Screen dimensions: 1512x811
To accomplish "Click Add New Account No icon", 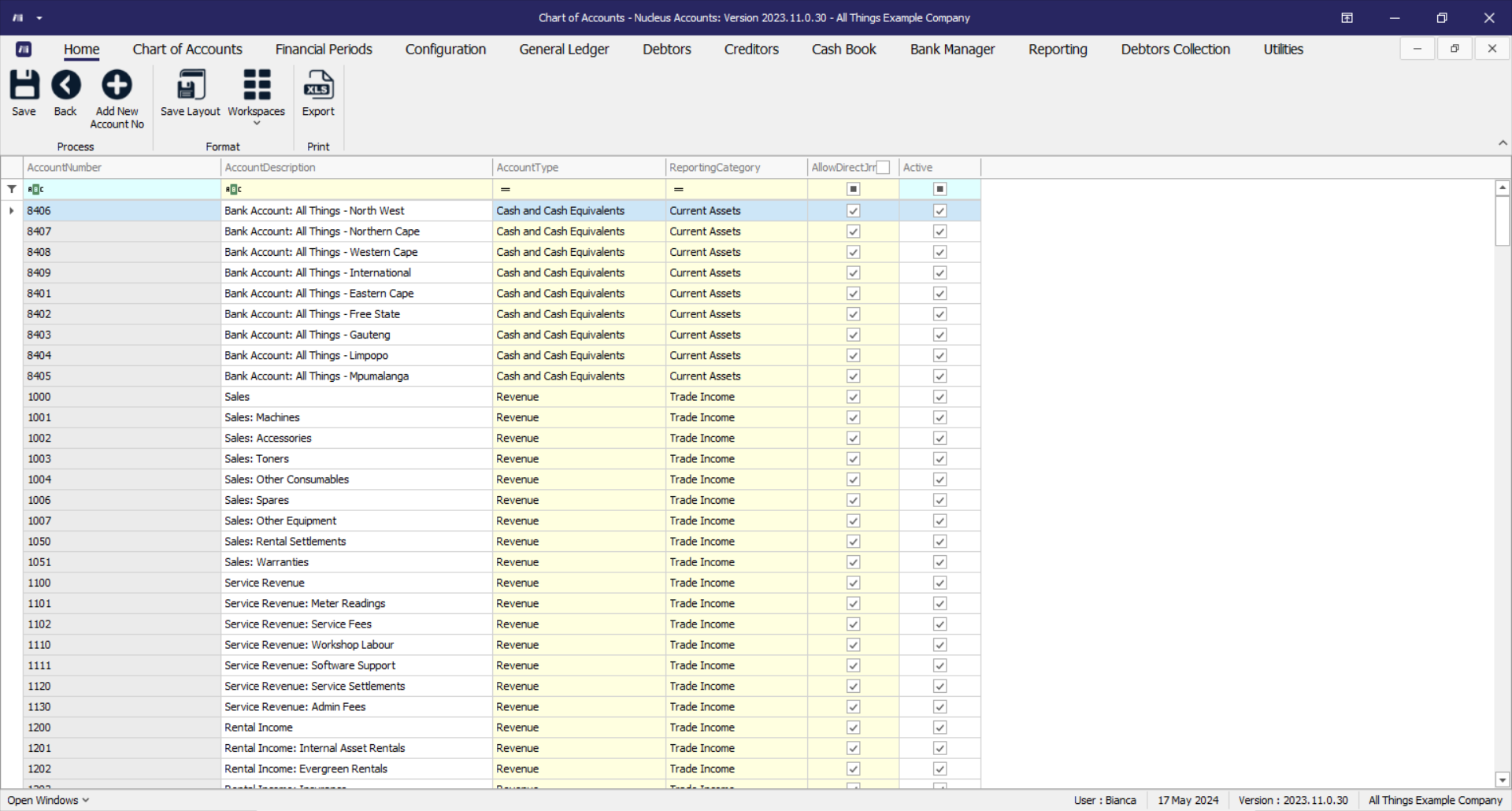I will (x=117, y=85).
